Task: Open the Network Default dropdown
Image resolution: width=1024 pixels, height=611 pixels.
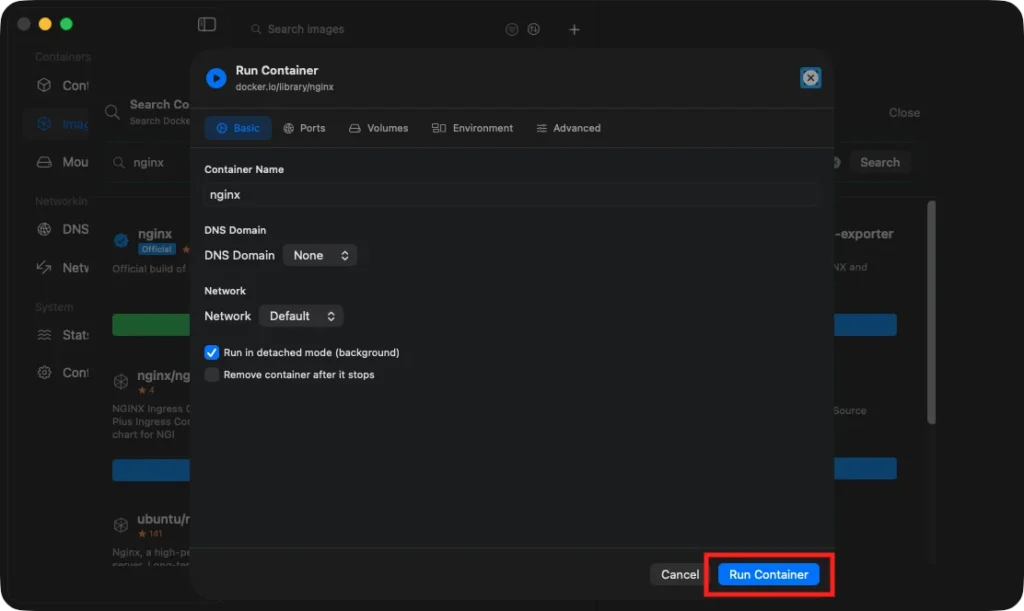Action: [x=301, y=316]
